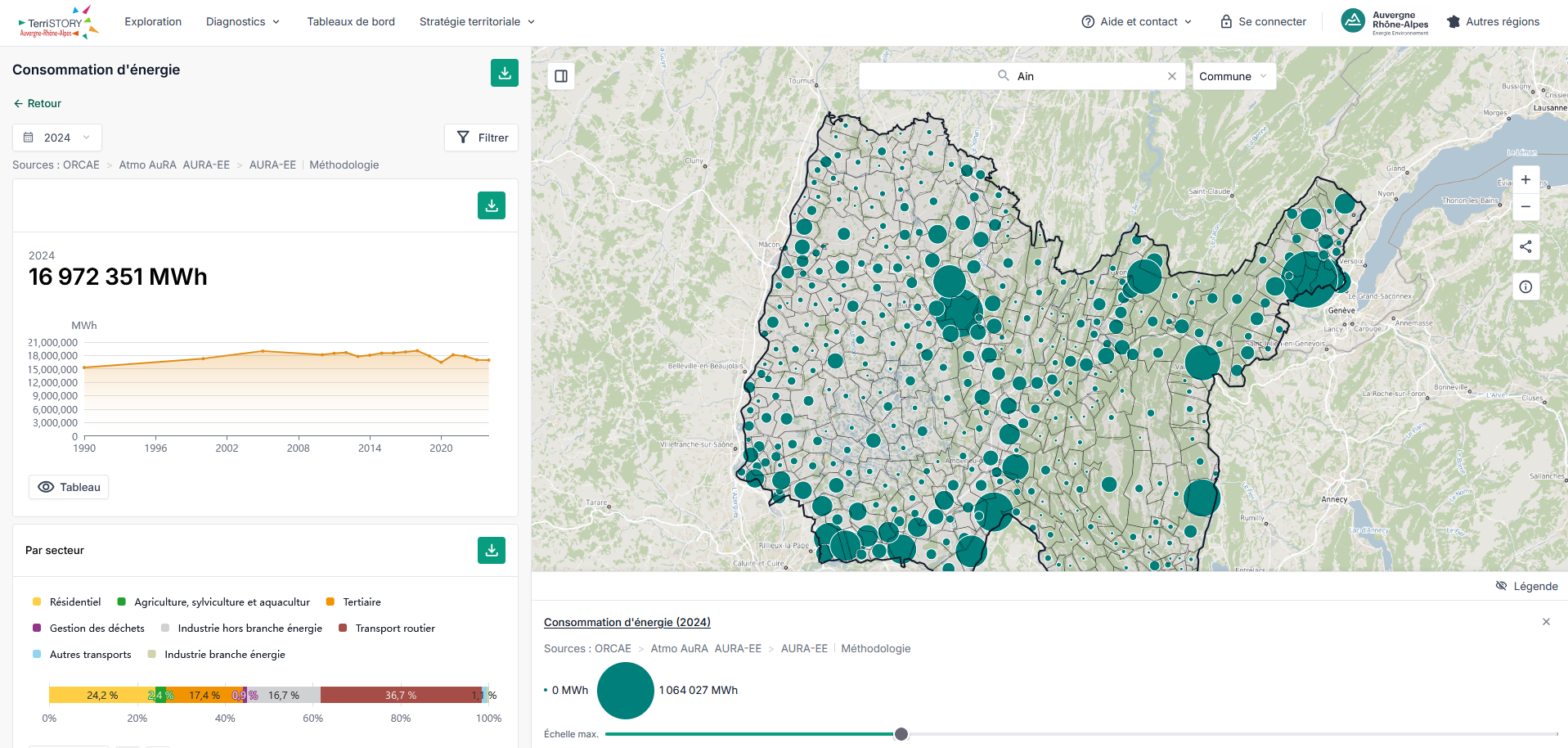1568x748 pixels.
Task: Show the data Tableau view
Action: tap(69, 487)
